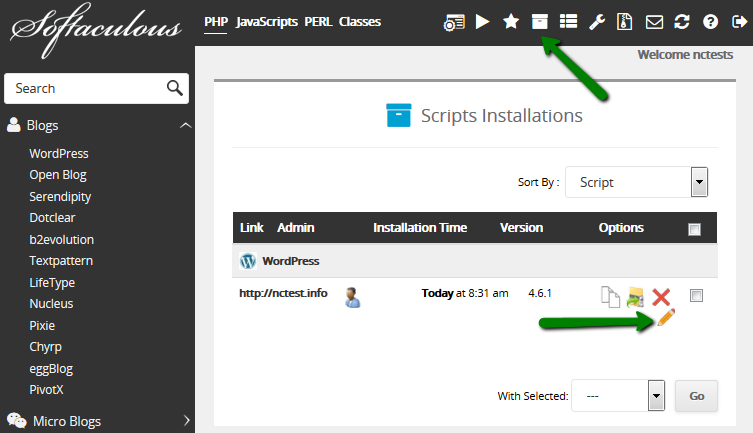This screenshot has height=433, width=753.
Task: Open the http://nctest.info link
Action: [283, 293]
